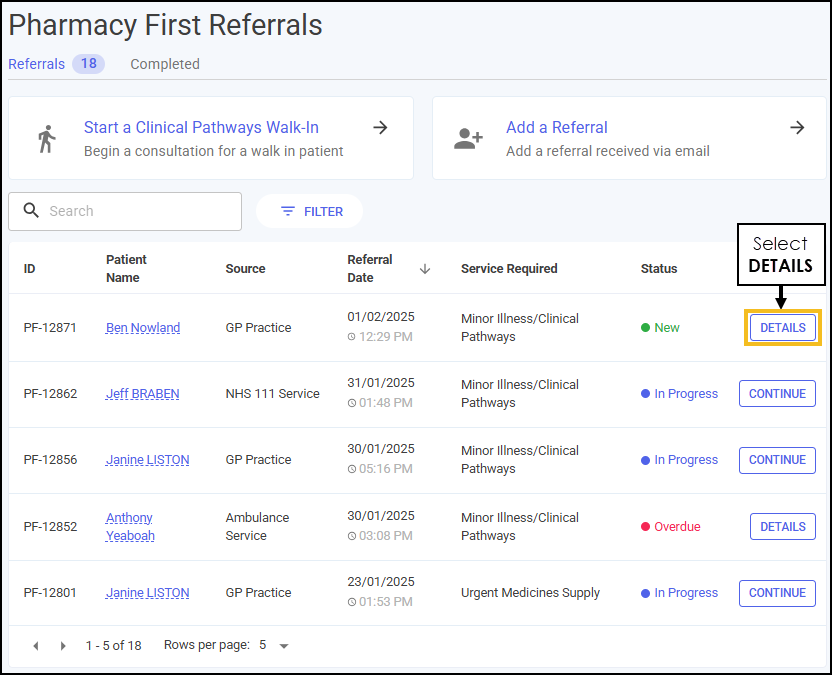Open Janine LISTON link in PF-12856 row

point(148,460)
